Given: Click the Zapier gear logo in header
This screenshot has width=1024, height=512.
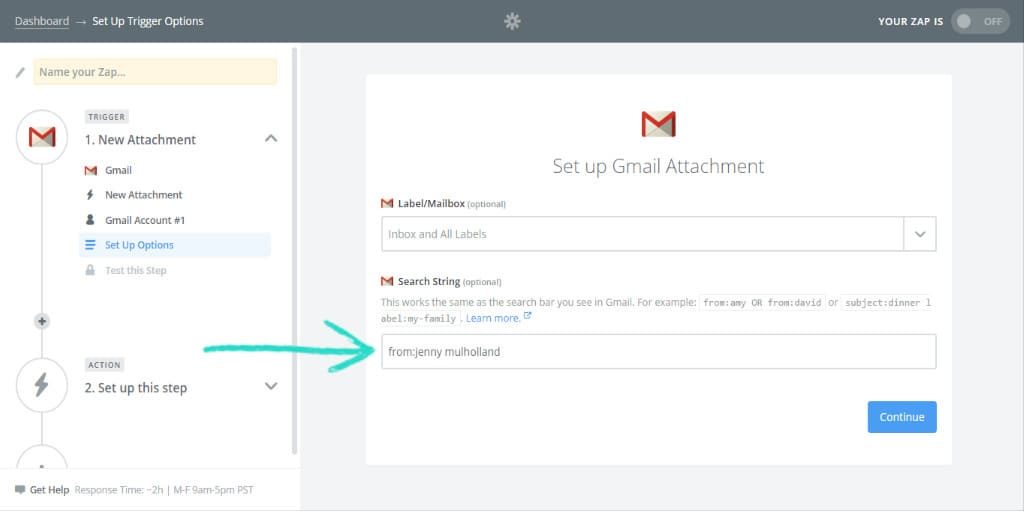Looking at the screenshot, I should point(512,21).
